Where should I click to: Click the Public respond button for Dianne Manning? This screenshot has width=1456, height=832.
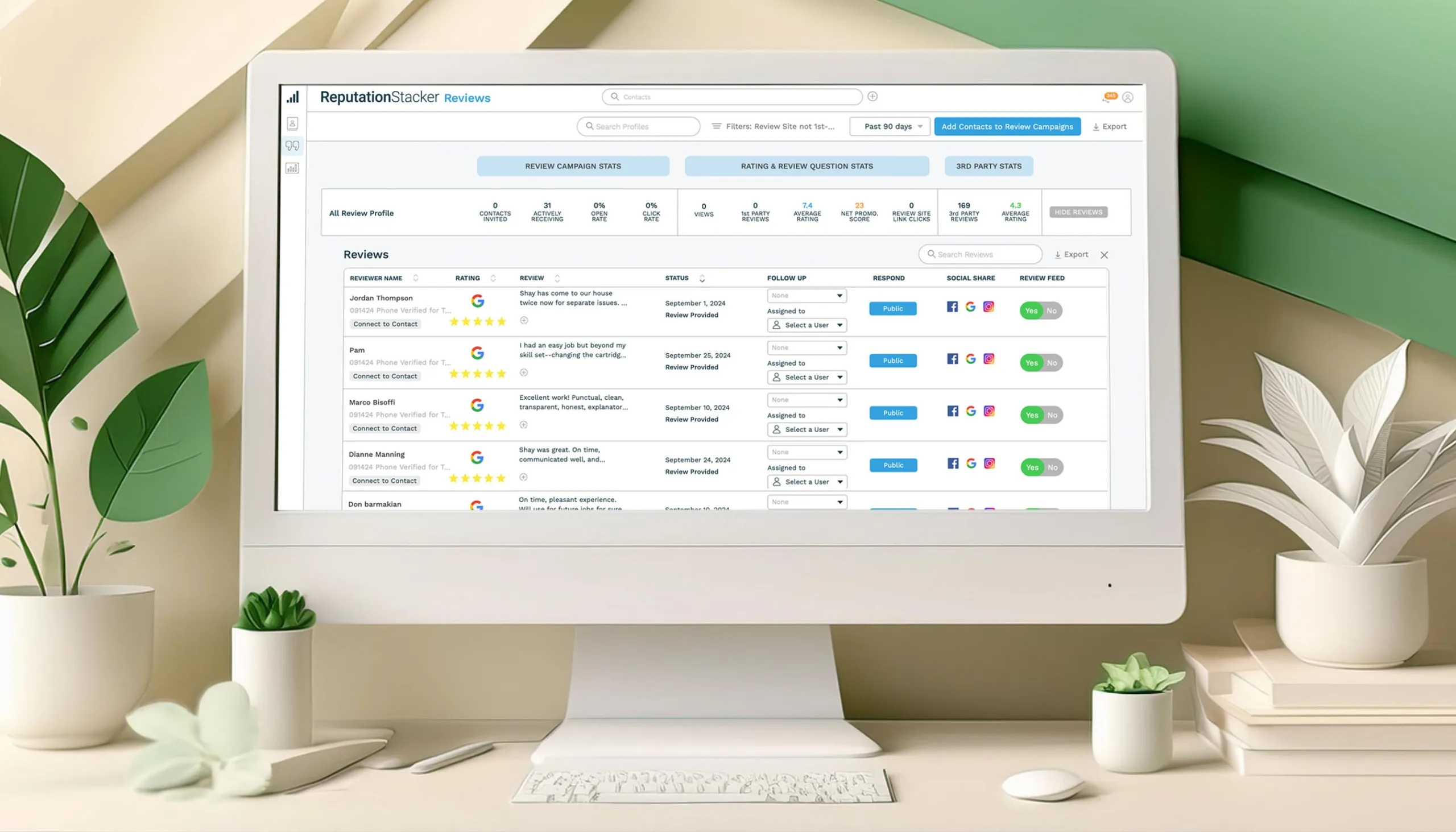click(892, 464)
